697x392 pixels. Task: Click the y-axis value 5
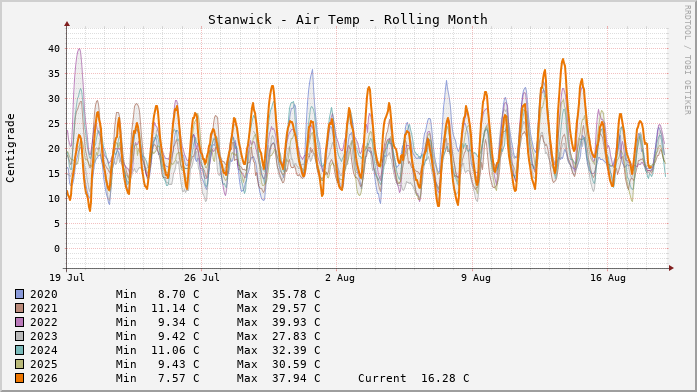(x=57, y=224)
